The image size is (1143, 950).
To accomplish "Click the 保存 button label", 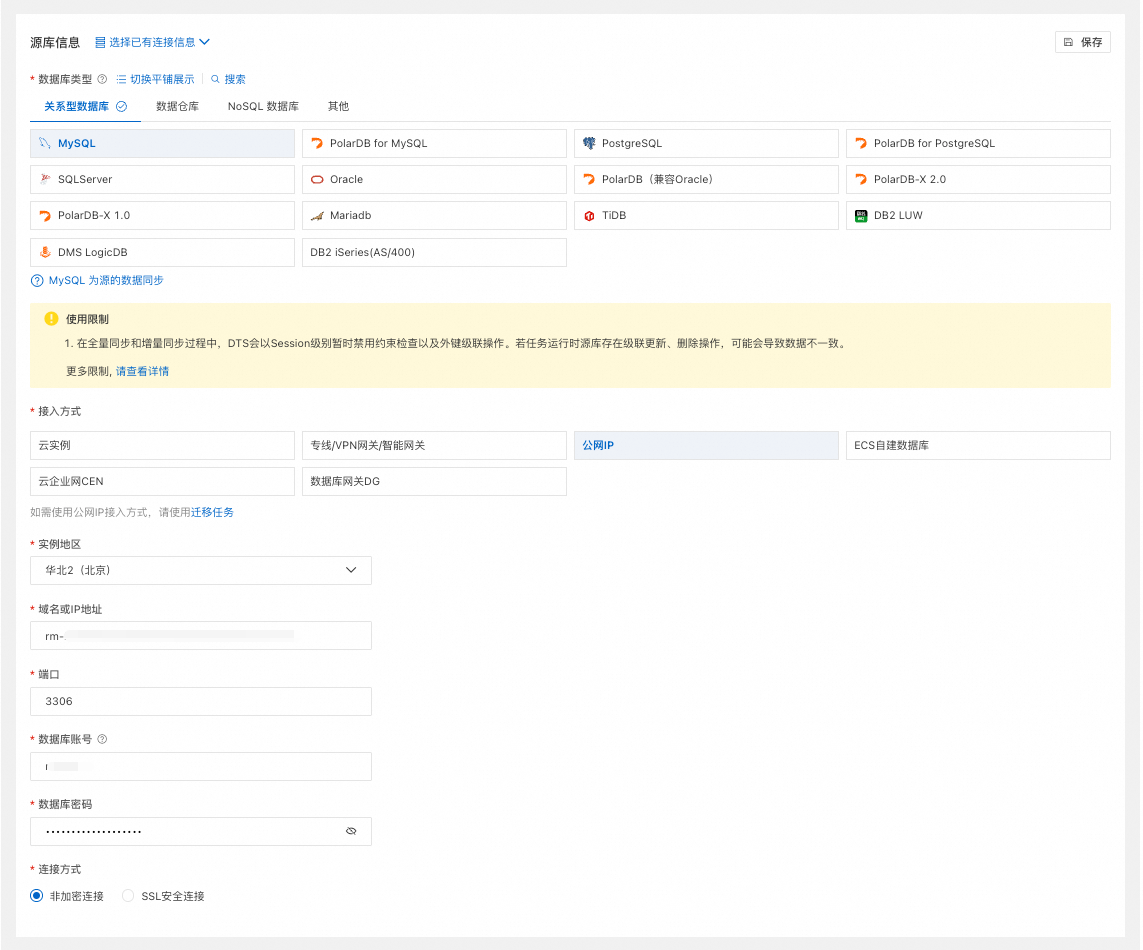I will (1091, 42).
